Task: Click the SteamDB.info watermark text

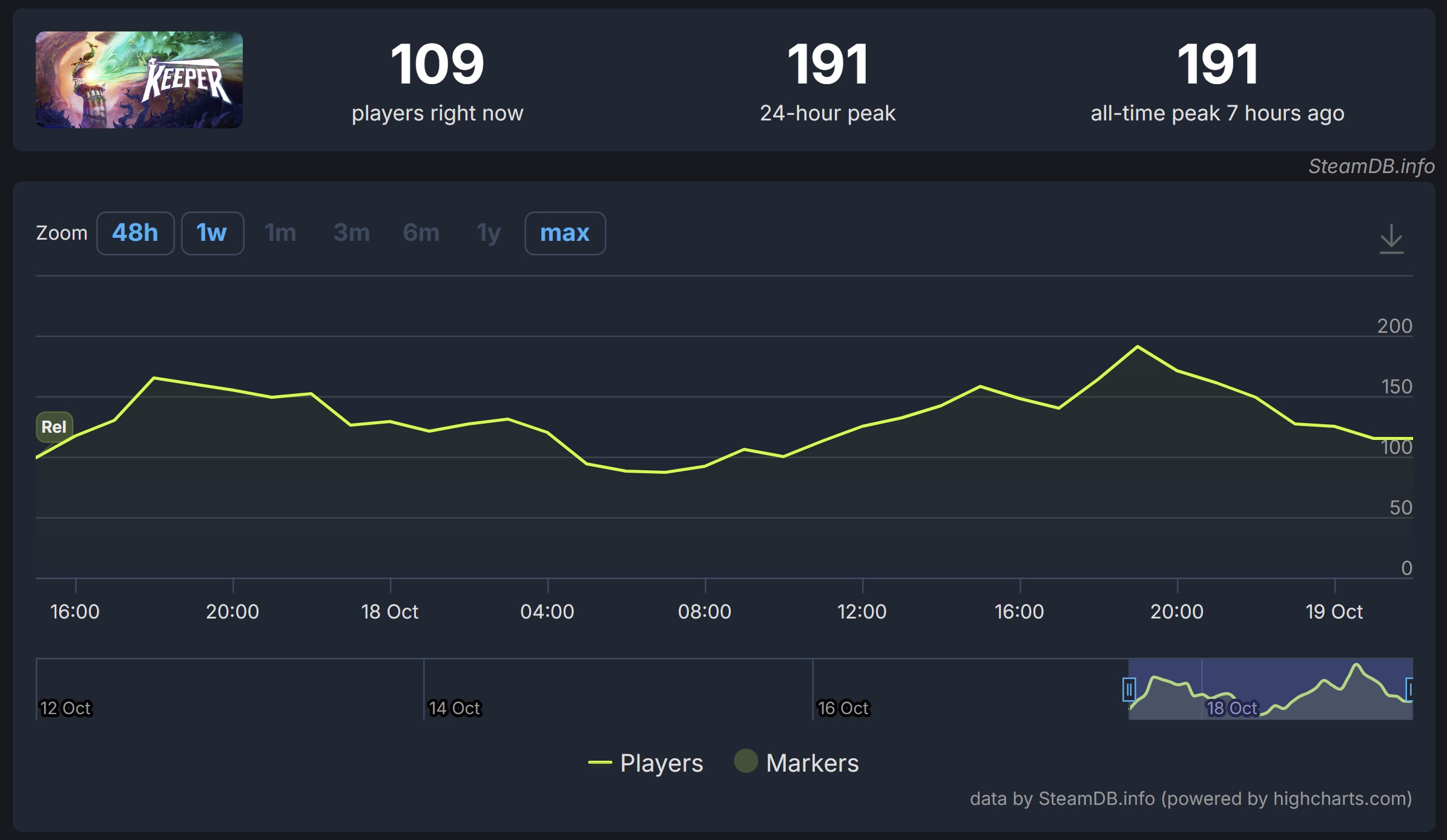Action: pyautogui.click(x=1371, y=166)
